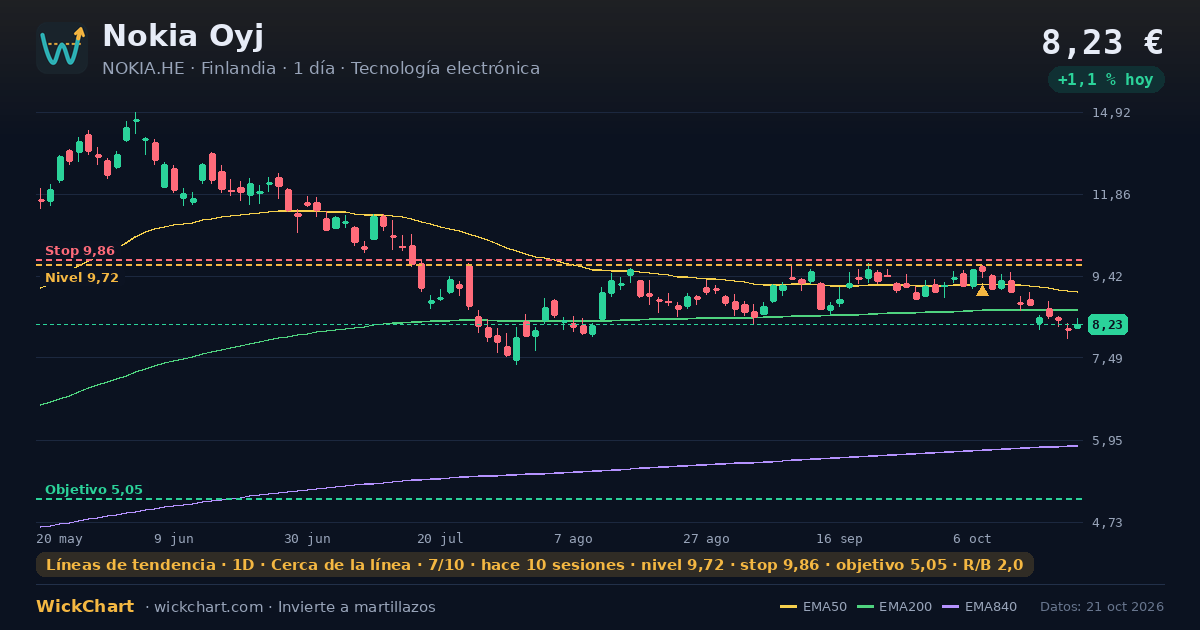Click the WickChart brand name in footer
The image size is (1200, 630).
point(85,607)
